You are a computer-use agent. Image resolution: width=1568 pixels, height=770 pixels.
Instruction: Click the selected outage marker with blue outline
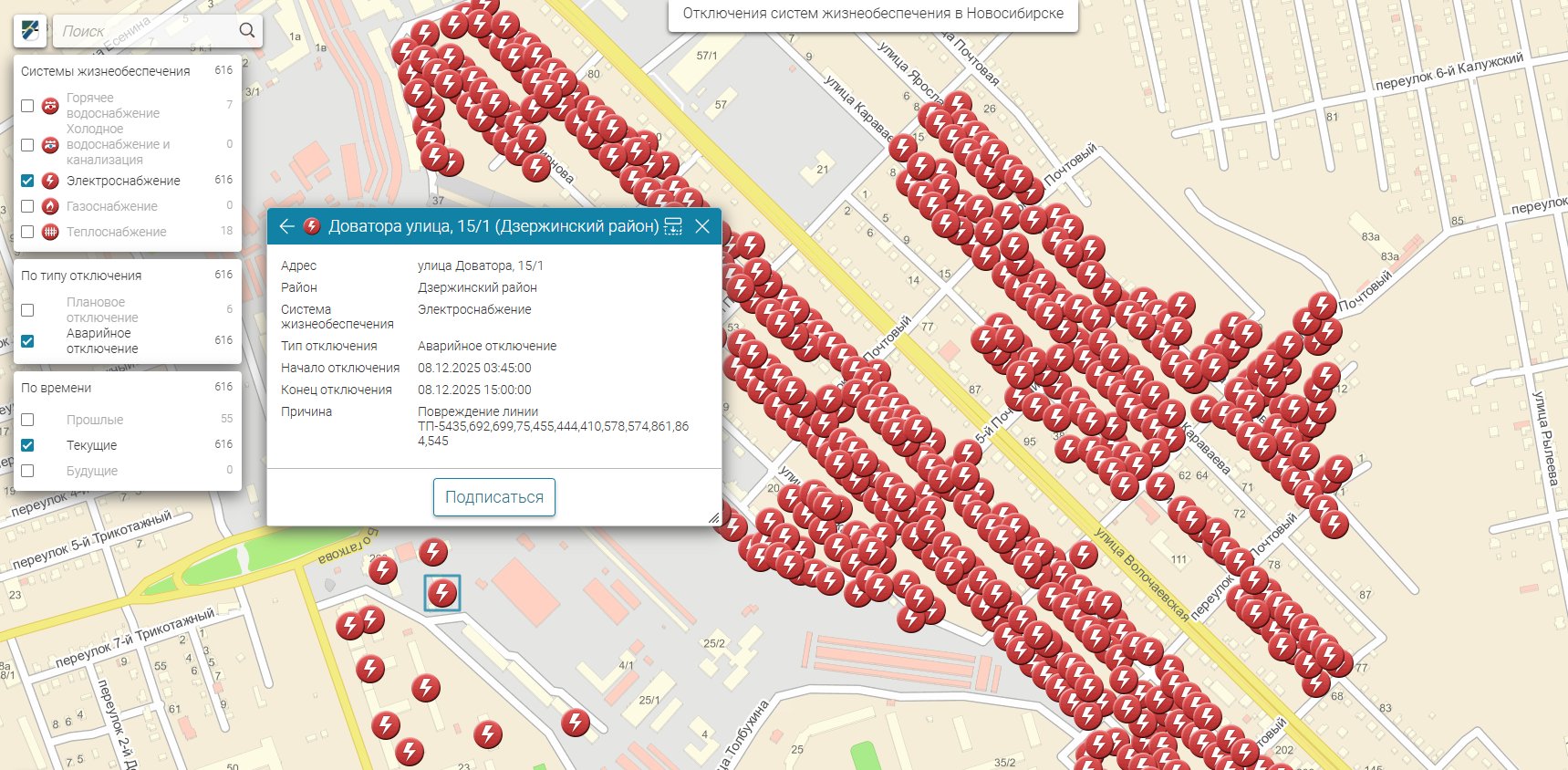tap(442, 593)
